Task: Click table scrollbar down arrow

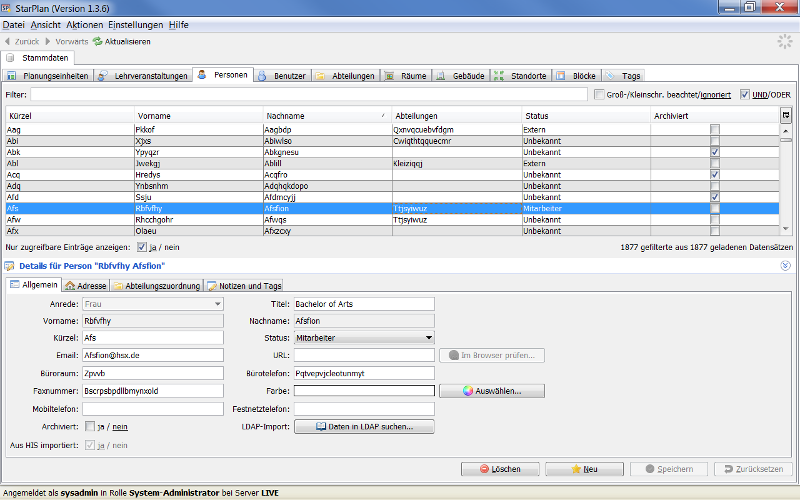Action: pyautogui.click(x=786, y=229)
